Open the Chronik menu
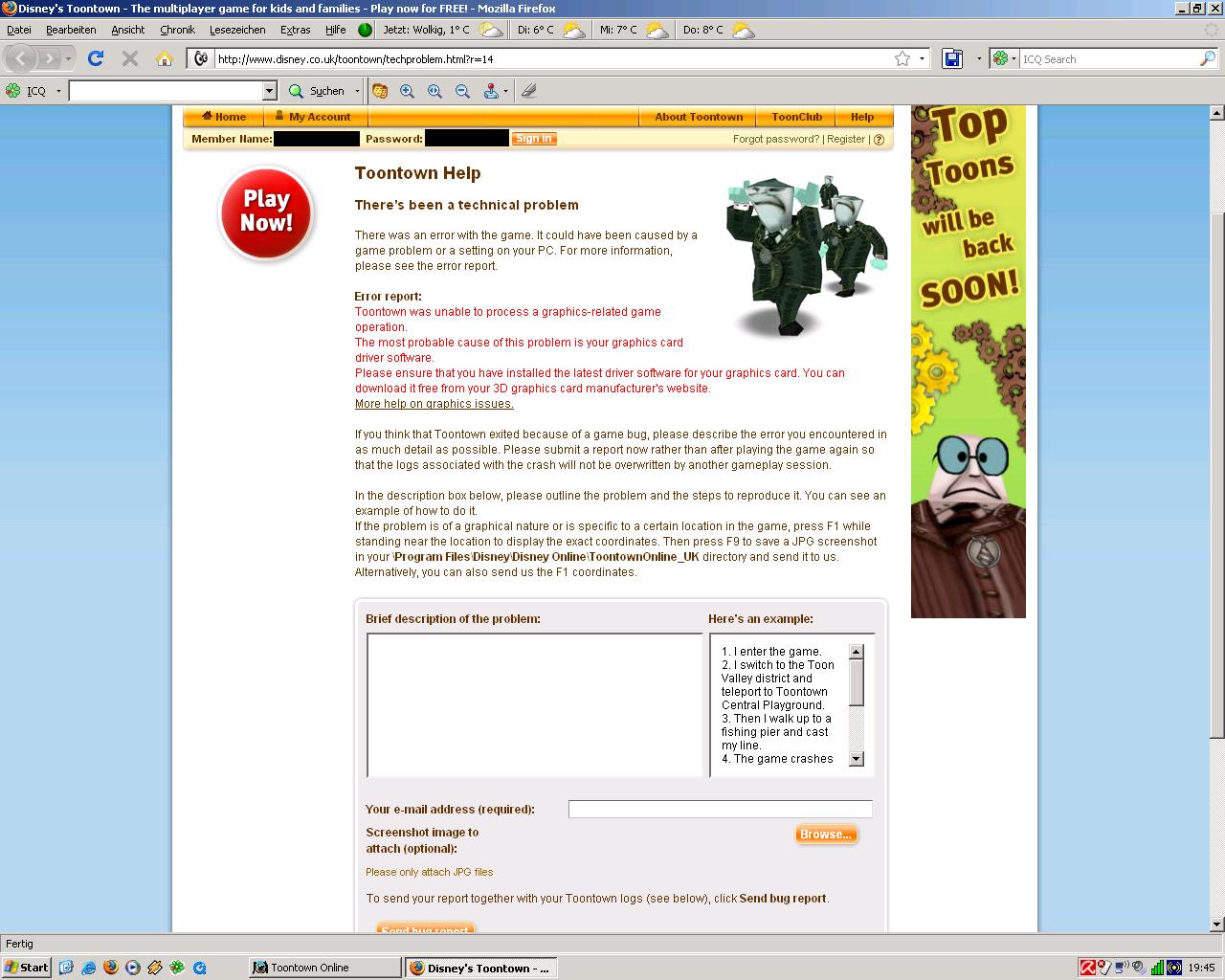The width and height of the screenshot is (1225, 980). [177, 30]
